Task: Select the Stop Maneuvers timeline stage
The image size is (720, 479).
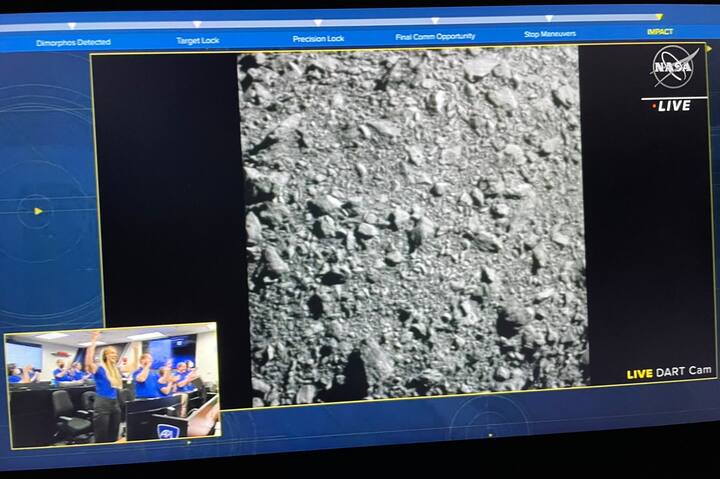Action: tap(549, 34)
